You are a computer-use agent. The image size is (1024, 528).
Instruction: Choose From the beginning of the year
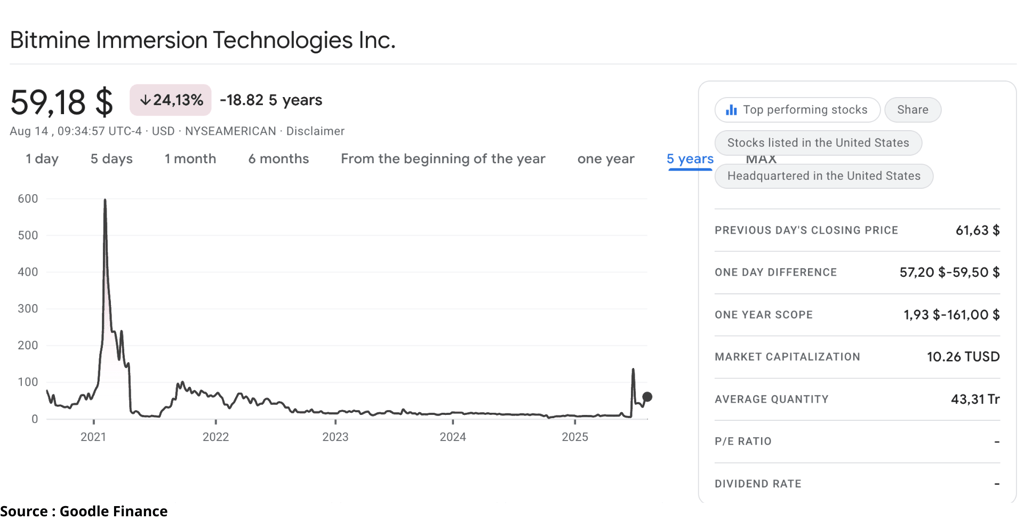coord(443,159)
